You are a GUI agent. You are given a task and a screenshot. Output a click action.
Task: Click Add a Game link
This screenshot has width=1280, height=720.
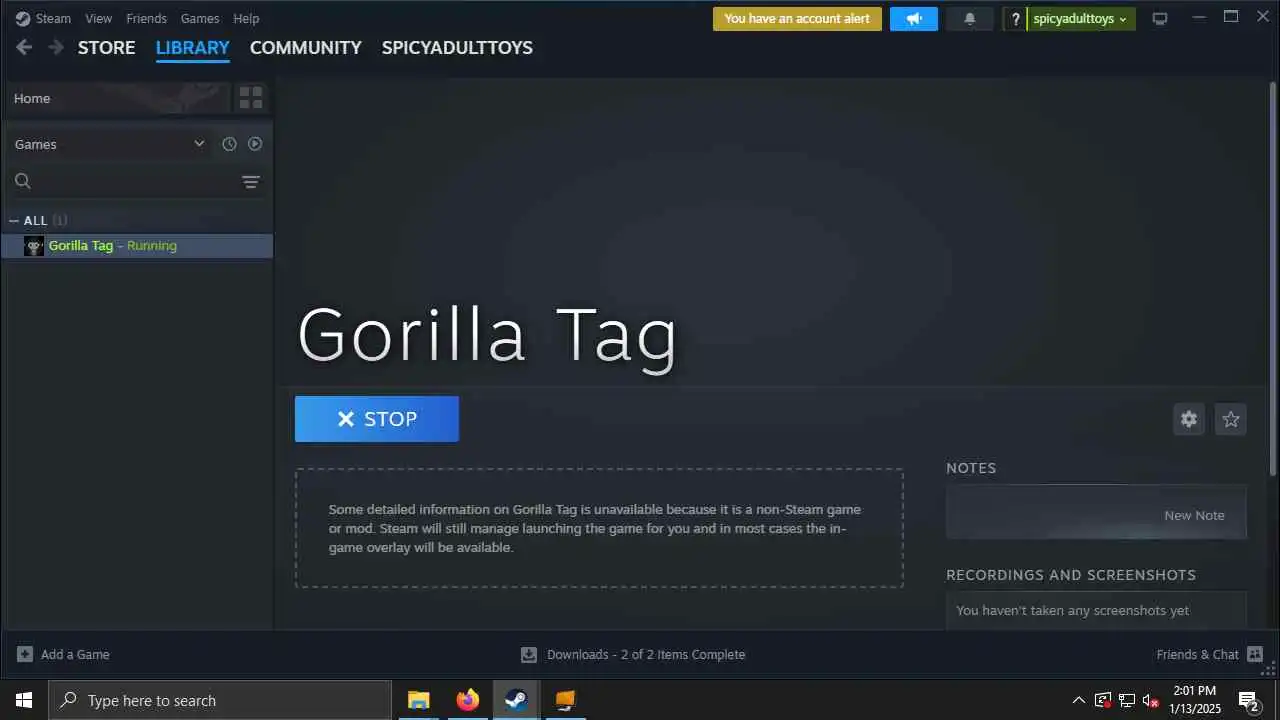[75, 654]
